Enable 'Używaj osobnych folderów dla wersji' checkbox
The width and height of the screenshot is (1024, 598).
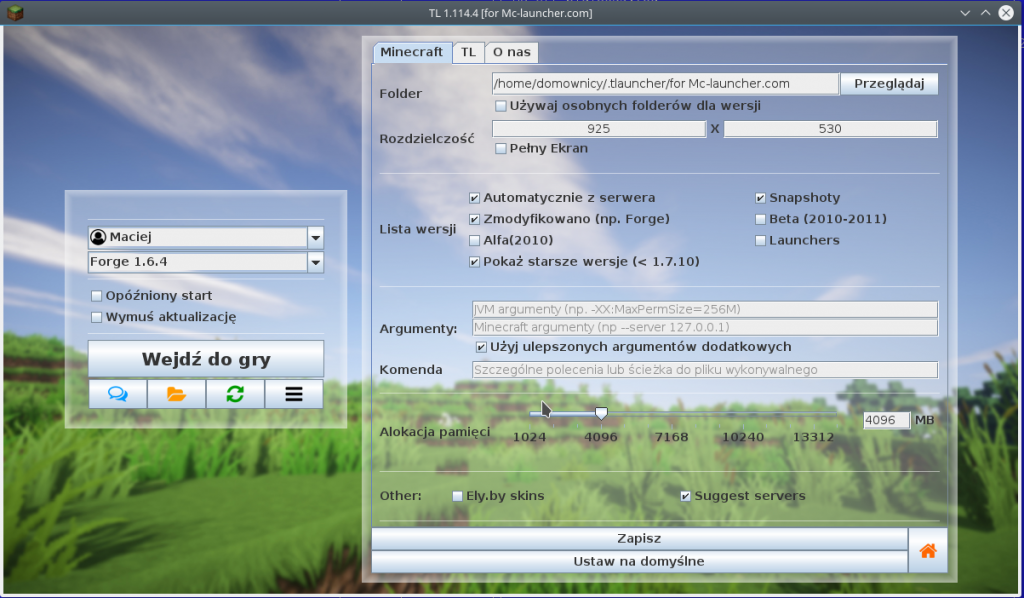click(x=501, y=106)
